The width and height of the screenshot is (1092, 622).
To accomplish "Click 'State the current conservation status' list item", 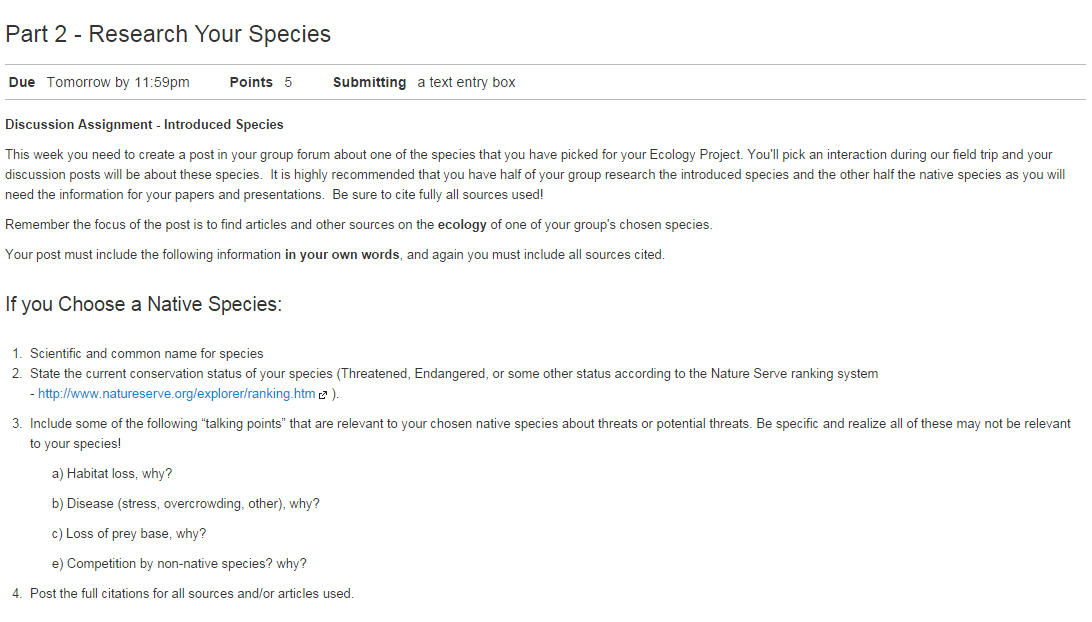I will coord(454,384).
